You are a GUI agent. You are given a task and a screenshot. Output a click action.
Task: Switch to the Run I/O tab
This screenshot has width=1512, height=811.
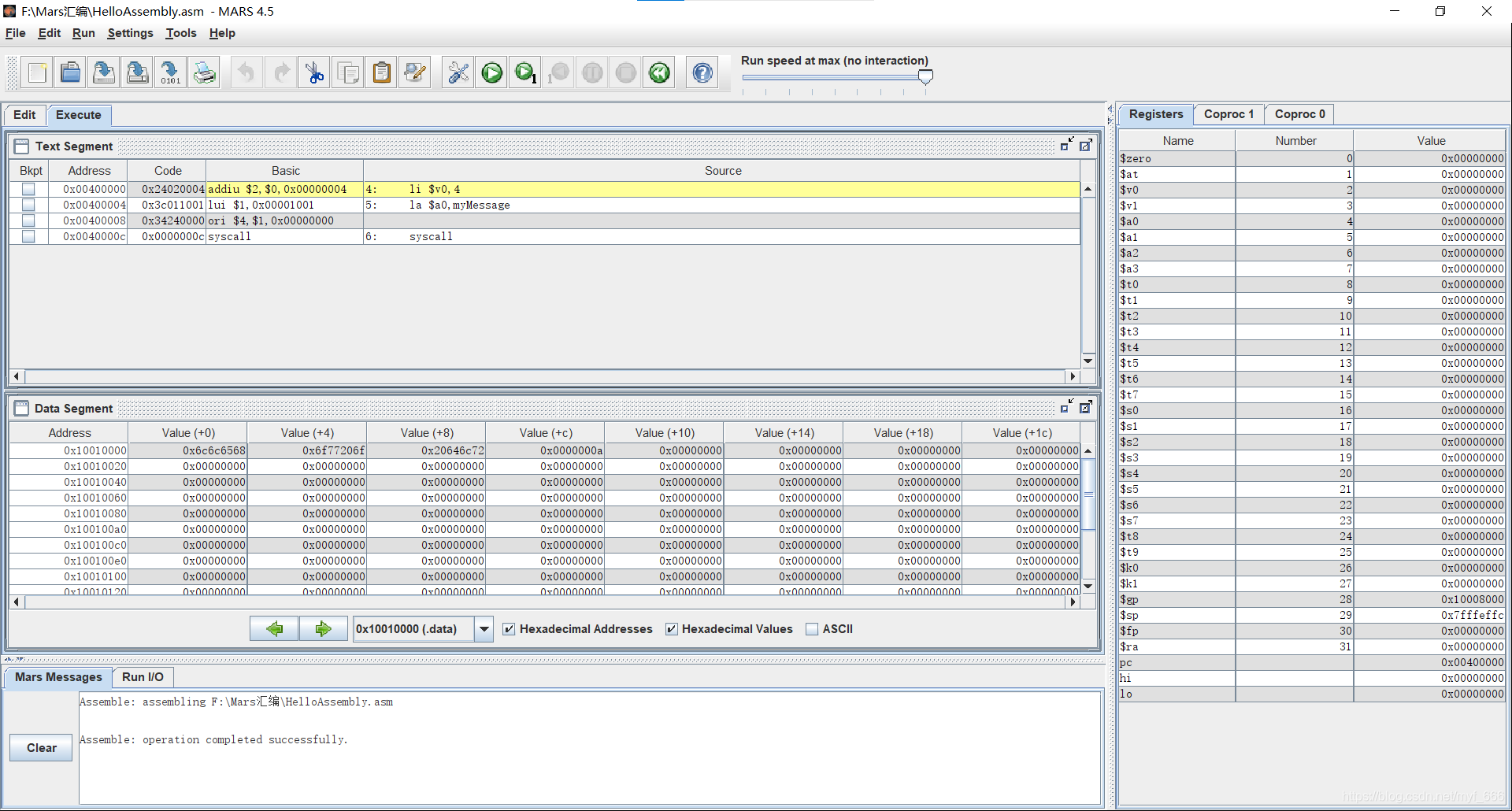(x=143, y=677)
